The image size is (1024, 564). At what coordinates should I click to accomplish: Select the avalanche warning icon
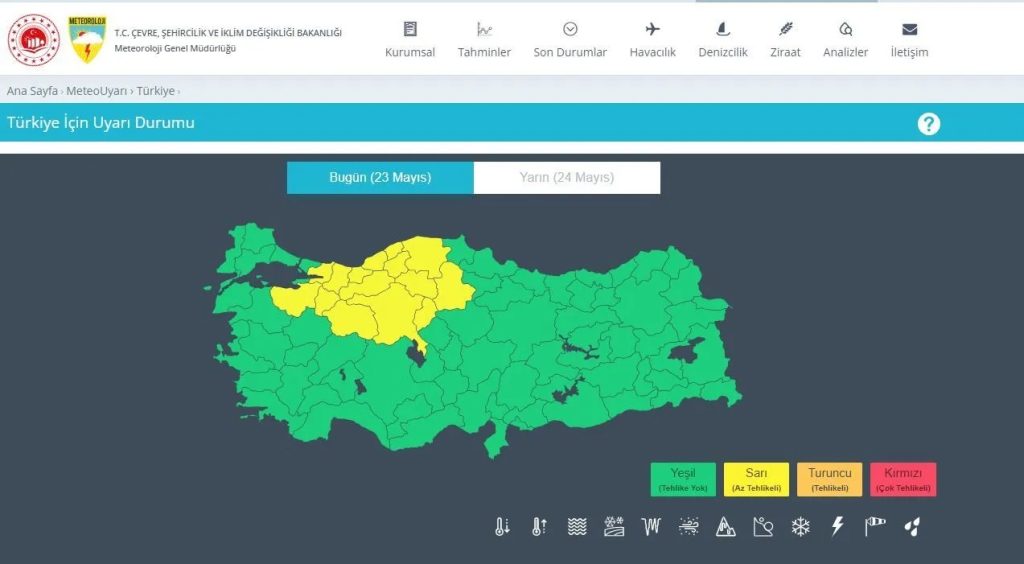(x=763, y=526)
